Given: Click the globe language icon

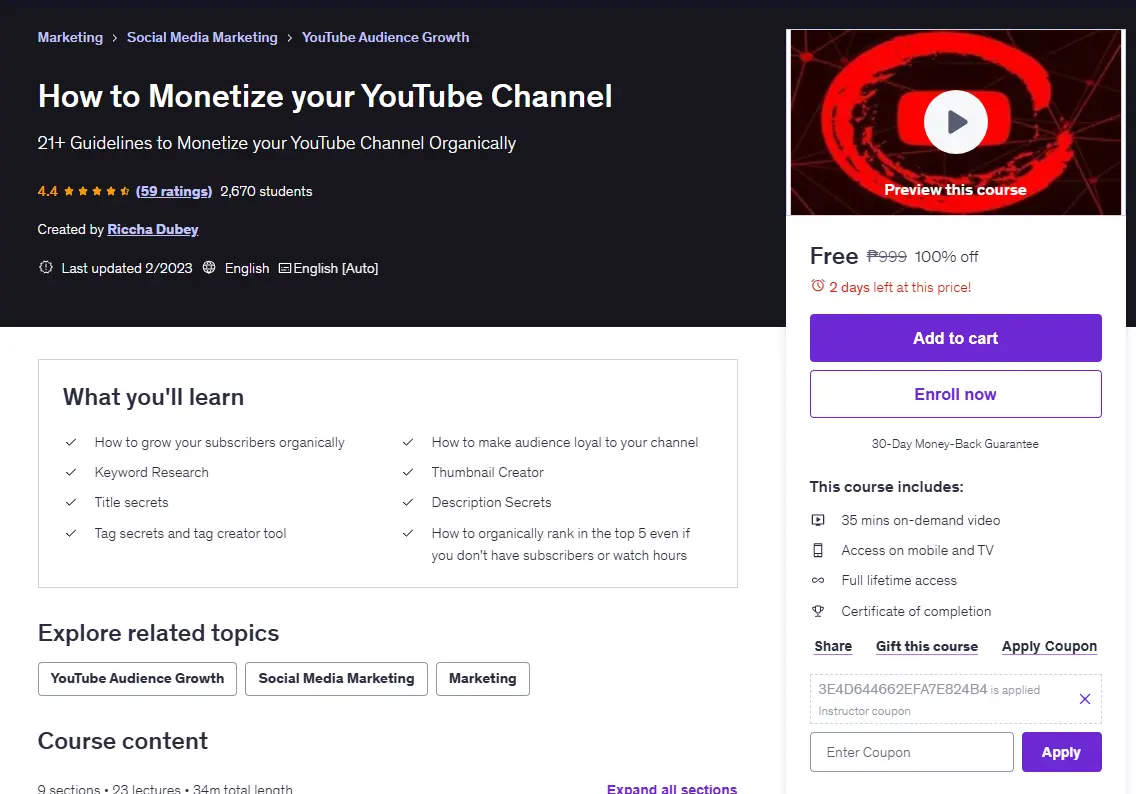Looking at the screenshot, I should 209,267.
